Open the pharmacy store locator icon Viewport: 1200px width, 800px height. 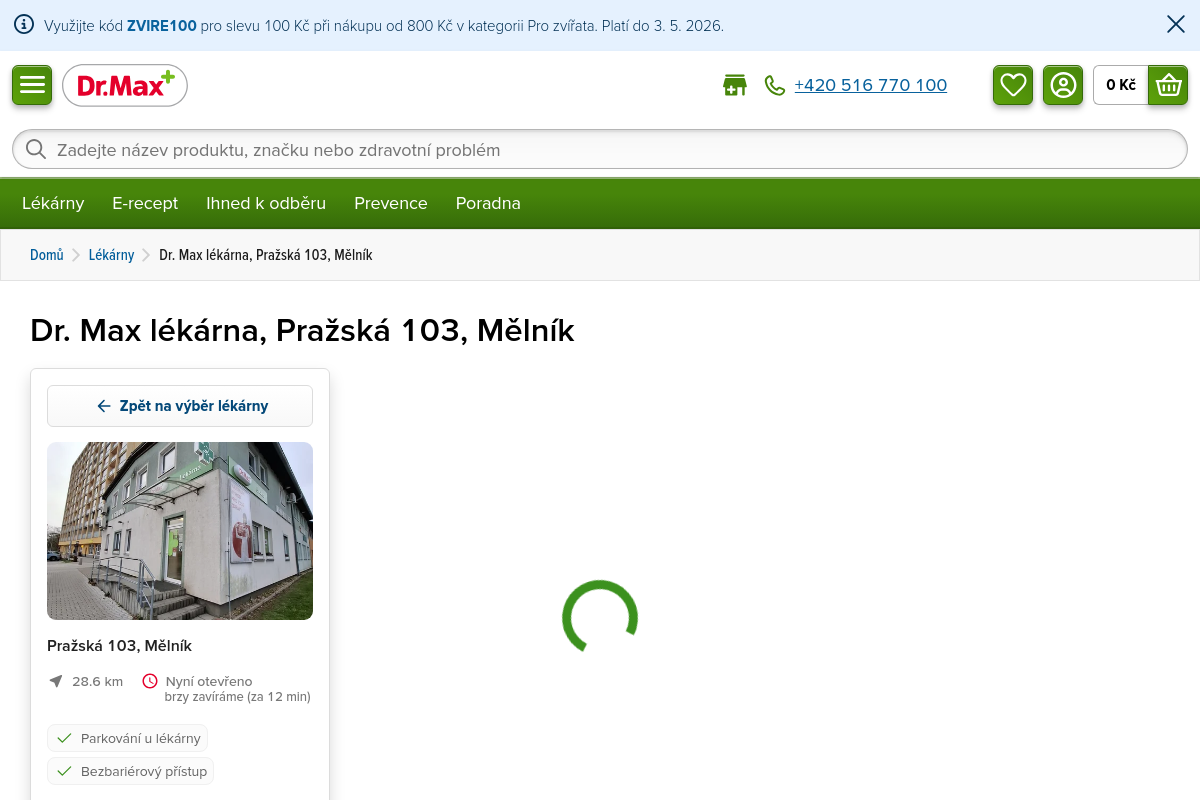coord(735,85)
